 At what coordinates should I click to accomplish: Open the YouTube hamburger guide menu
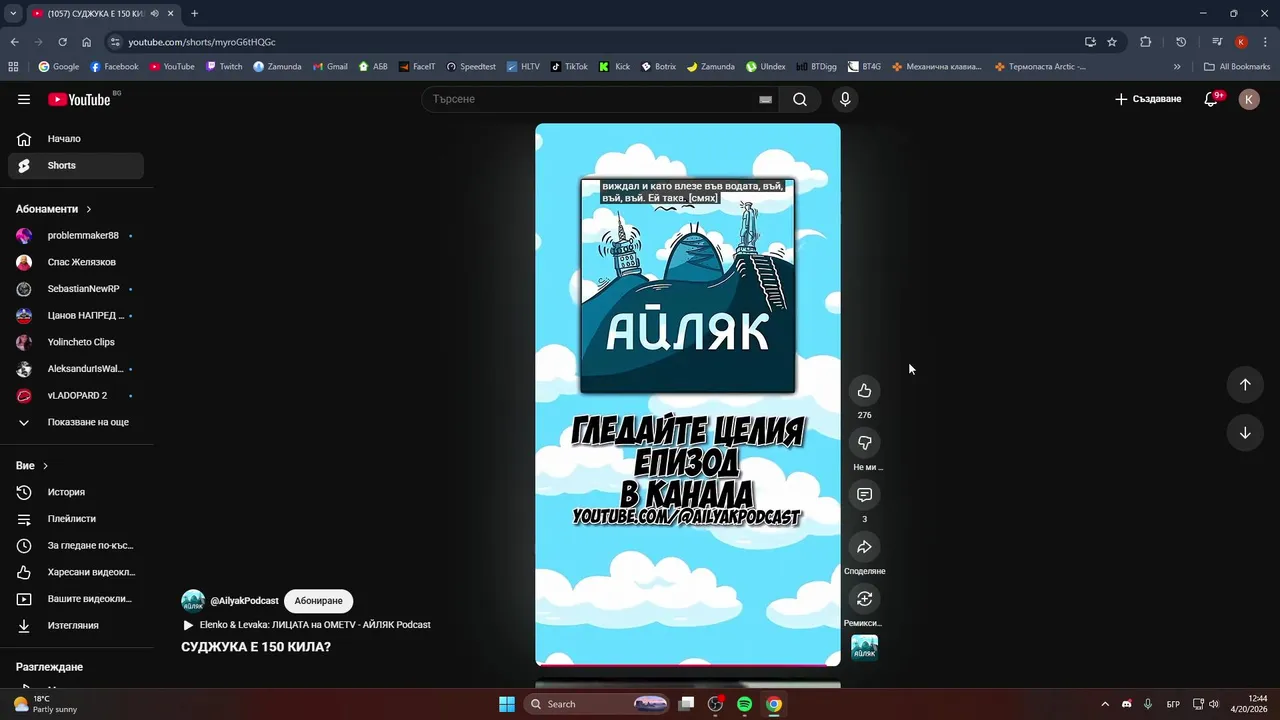[x=24, y=99]
